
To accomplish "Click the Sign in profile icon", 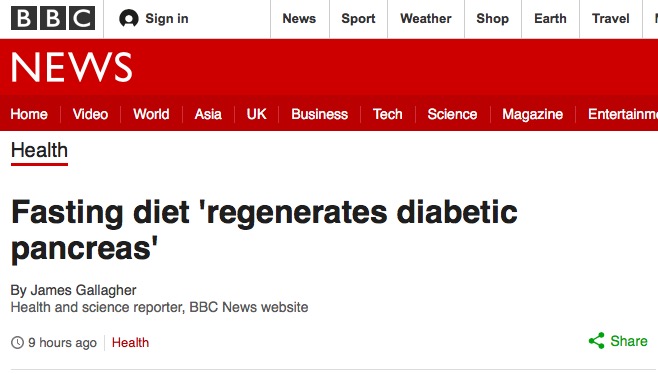I will [x=128, y=18].
